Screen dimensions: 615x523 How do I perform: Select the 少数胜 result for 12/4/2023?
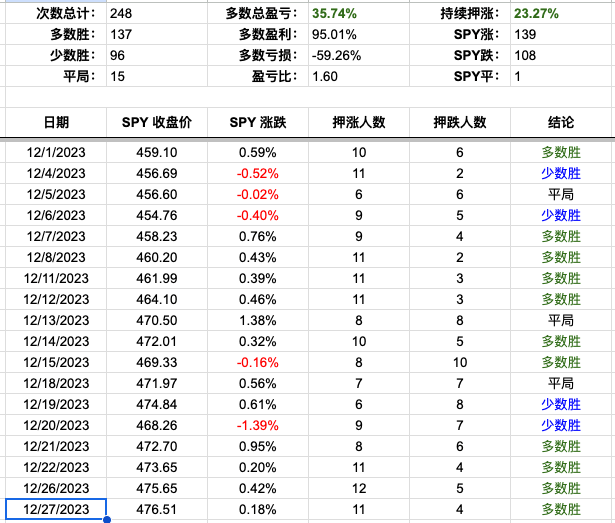[x=561, y=173]
